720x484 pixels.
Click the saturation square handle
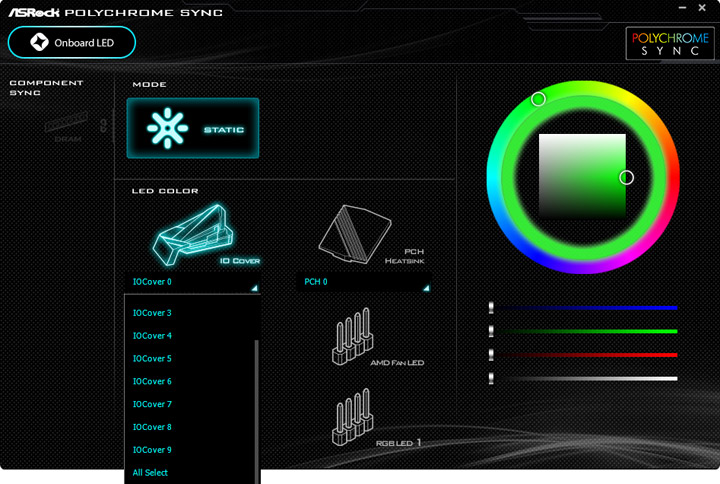click(x=626, y=177)
